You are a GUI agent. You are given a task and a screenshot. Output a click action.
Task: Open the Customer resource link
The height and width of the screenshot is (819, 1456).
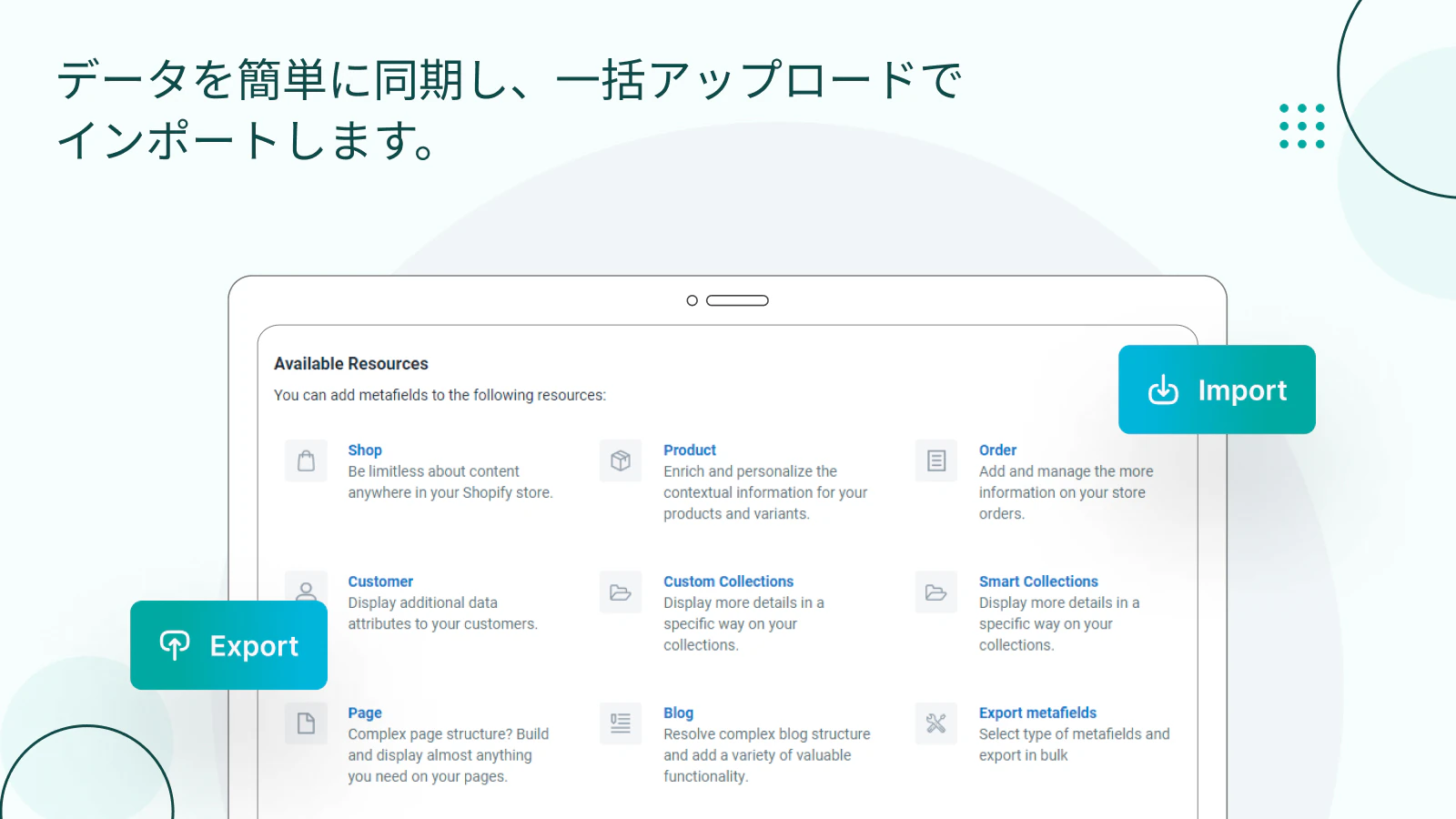tap(380, 581)
